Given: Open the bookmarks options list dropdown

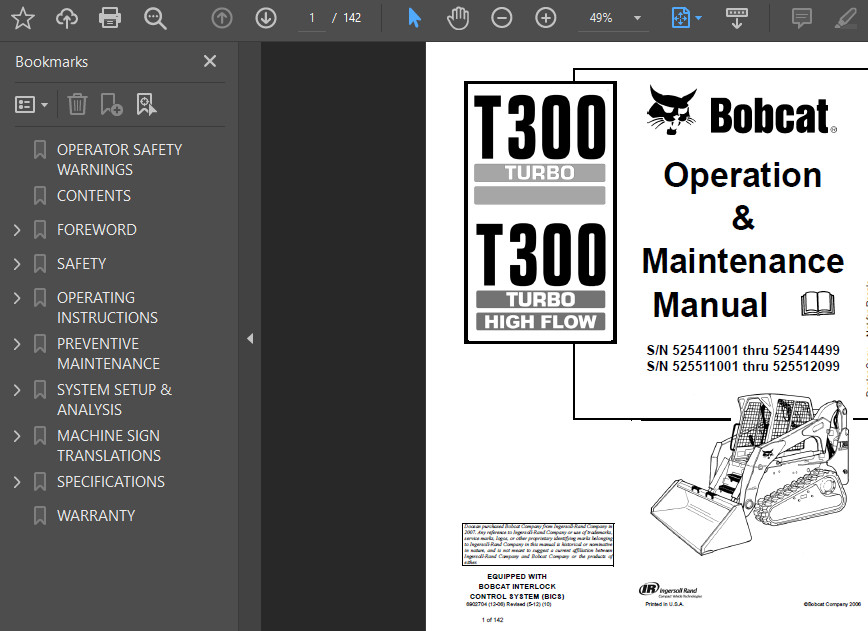Looking at the screenshot, I should pos(31,104).
